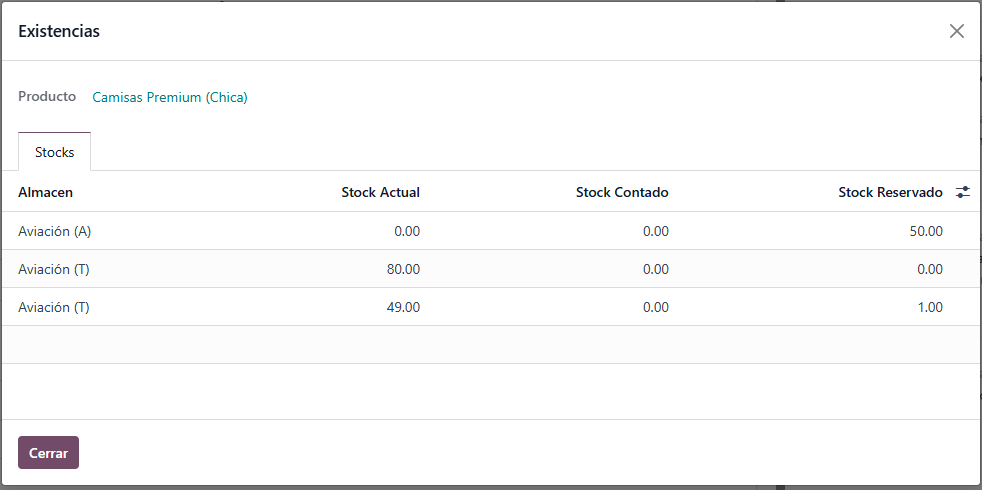Open the column options adjust icon
The image size is (982, 490).
[963, 192]
